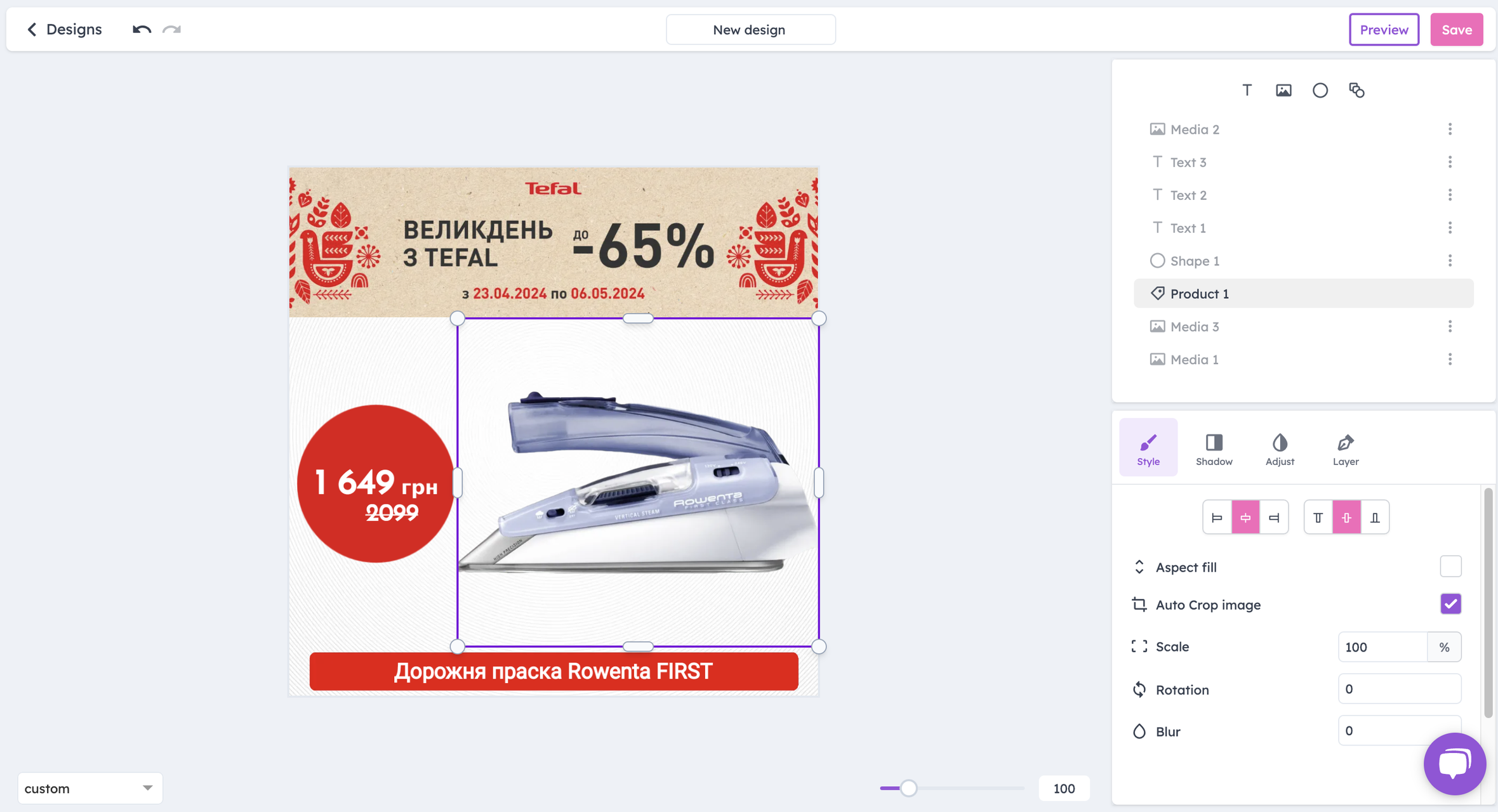
Task: Click the zoom value 100 field
Action: click(x=1064, y=789)
